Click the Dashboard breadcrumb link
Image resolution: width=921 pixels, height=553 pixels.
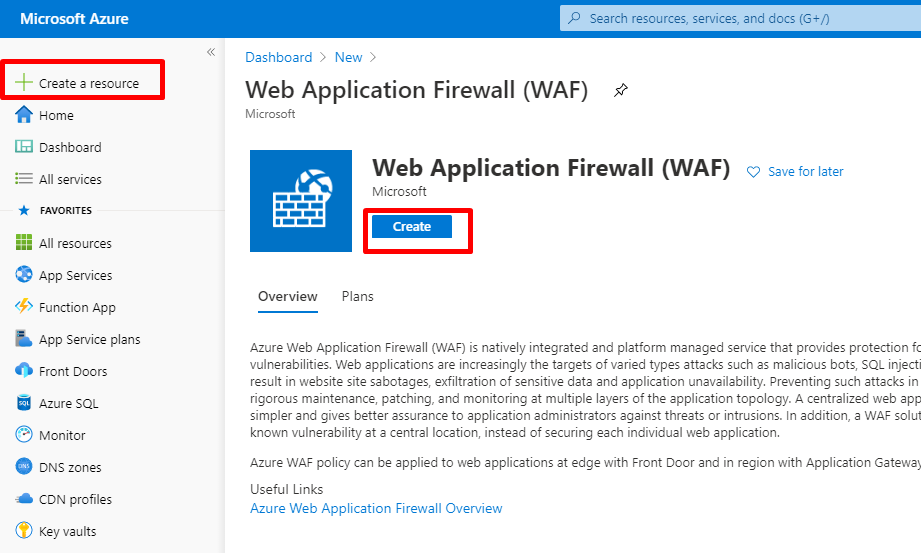278,57
